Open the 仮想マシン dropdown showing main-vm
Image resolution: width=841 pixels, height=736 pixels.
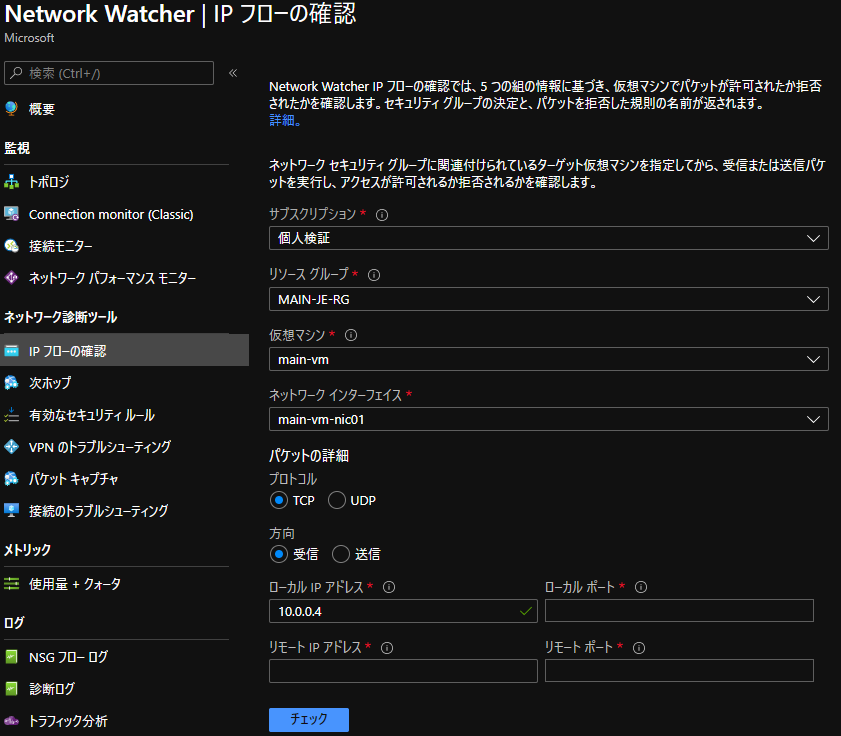[x=548, y=359]
